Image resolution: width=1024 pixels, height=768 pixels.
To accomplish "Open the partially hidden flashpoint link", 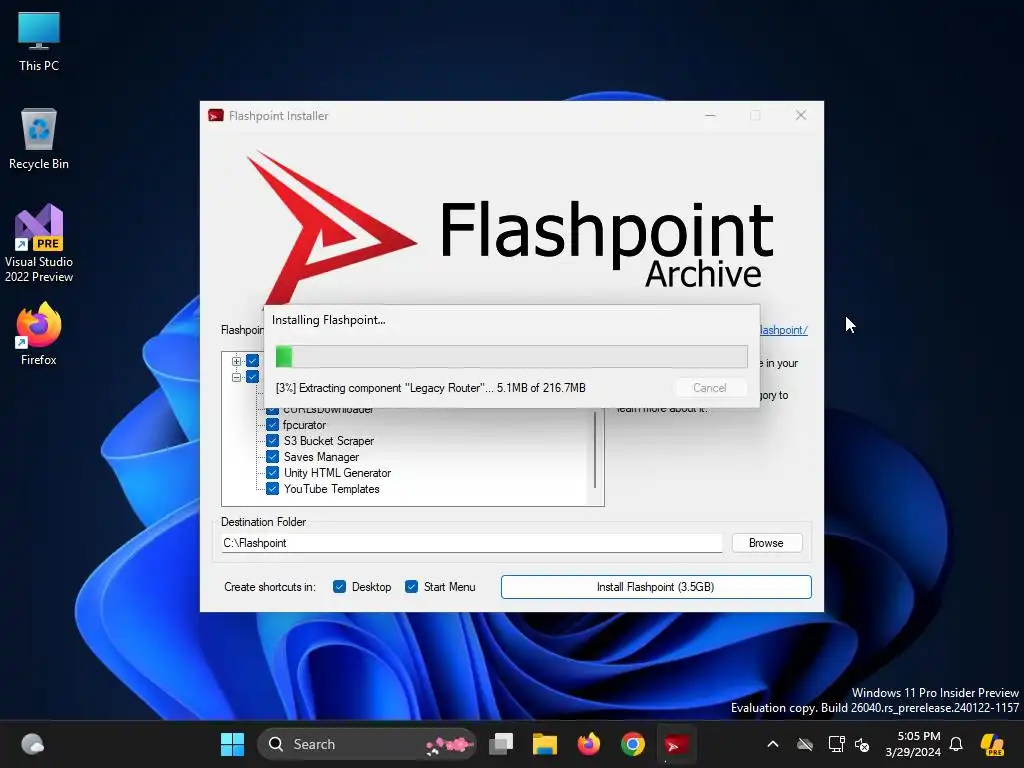I will coord(784,330).
